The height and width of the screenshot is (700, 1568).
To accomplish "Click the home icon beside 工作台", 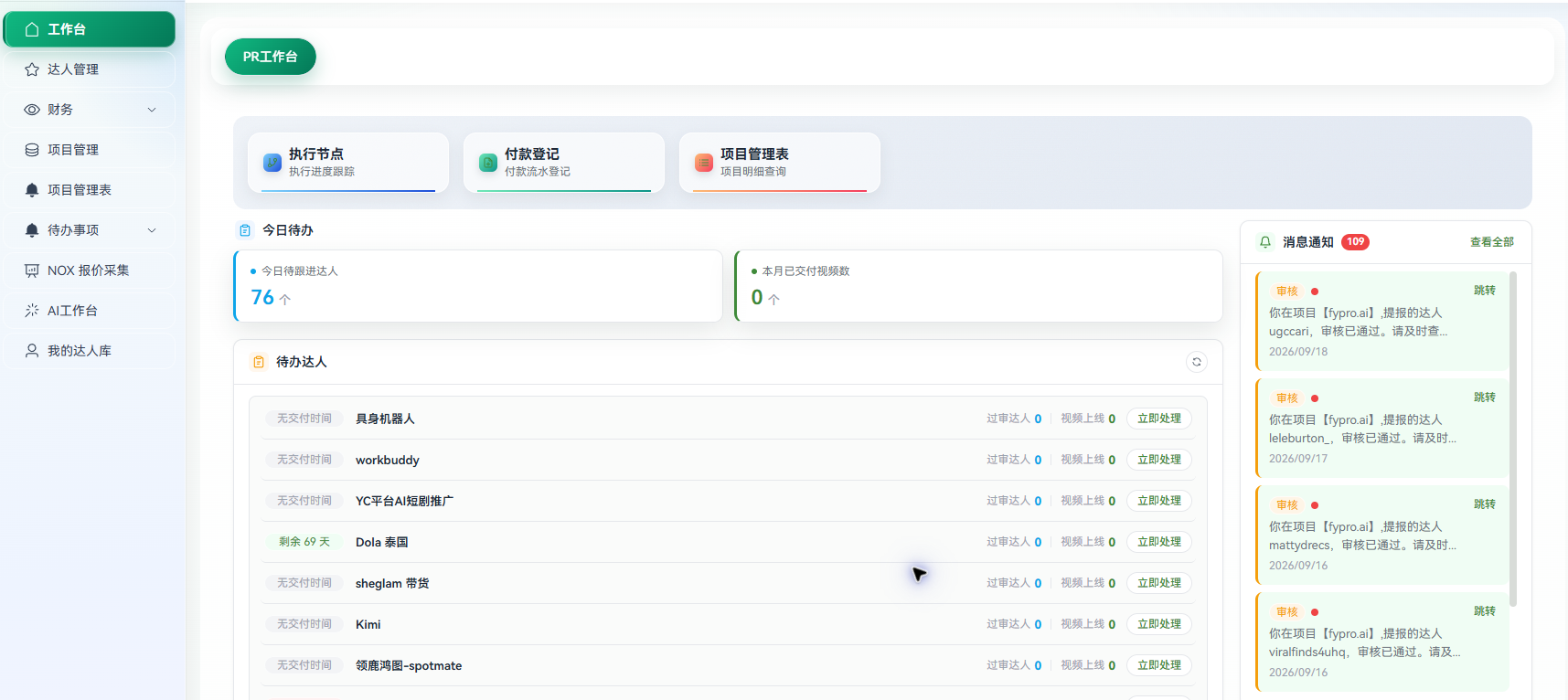I will pyautogui.click(x=32, y=29).
